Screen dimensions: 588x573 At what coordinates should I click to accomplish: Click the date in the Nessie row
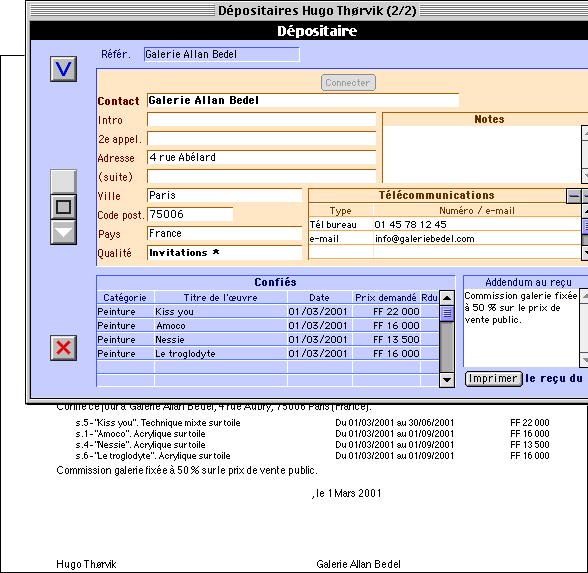click(320, 340)
